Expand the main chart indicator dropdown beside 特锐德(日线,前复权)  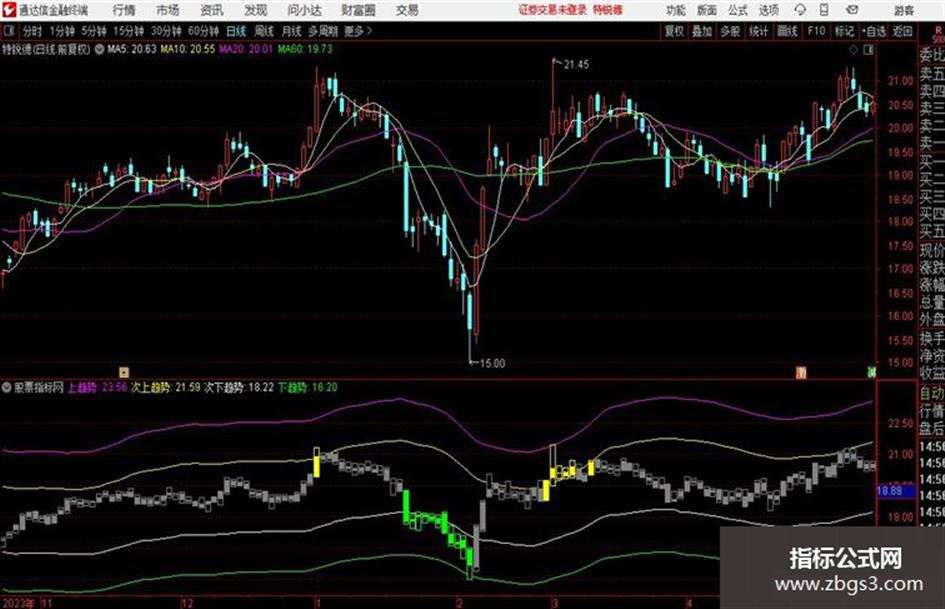99,49
